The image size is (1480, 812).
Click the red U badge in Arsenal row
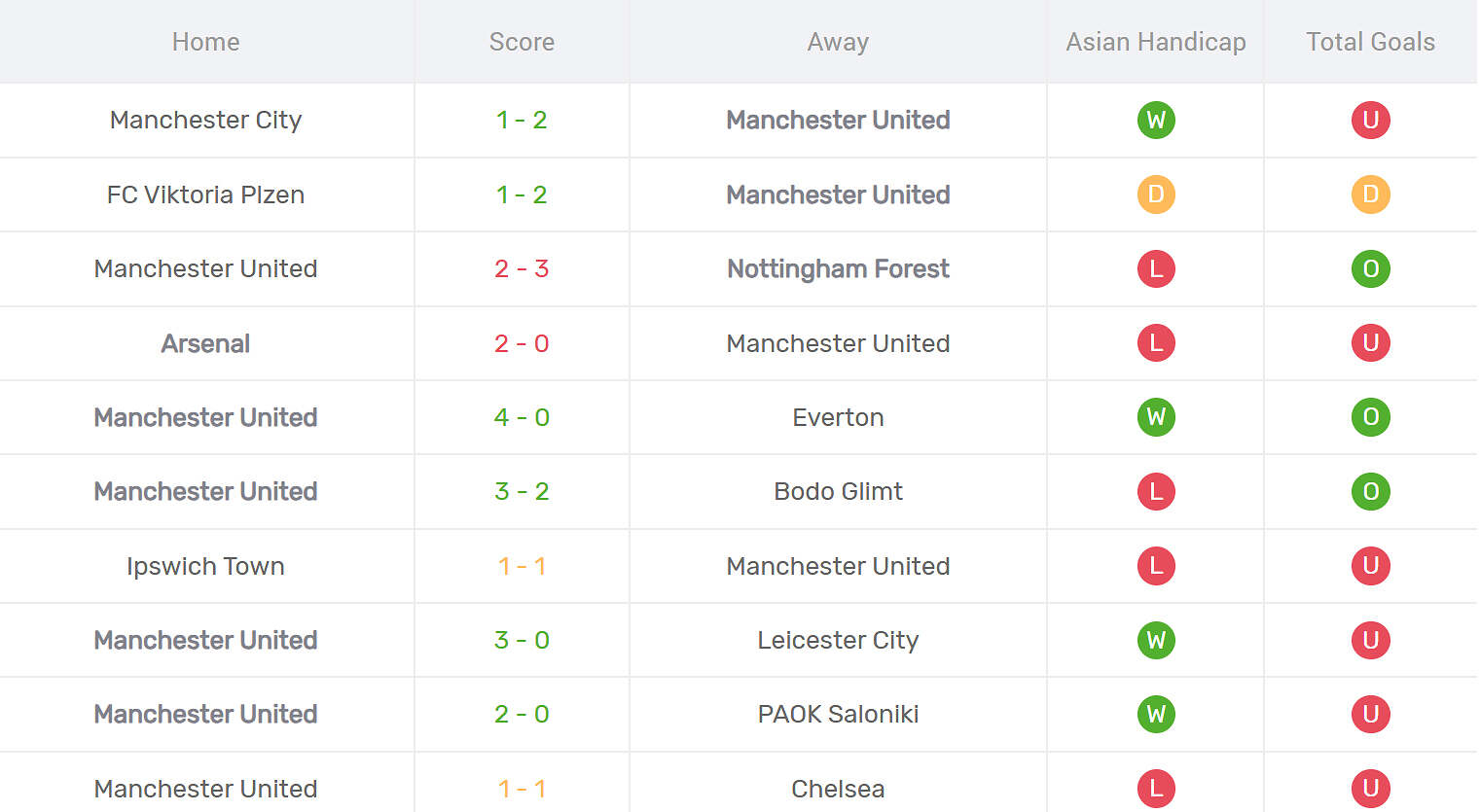click(1370, 343)
